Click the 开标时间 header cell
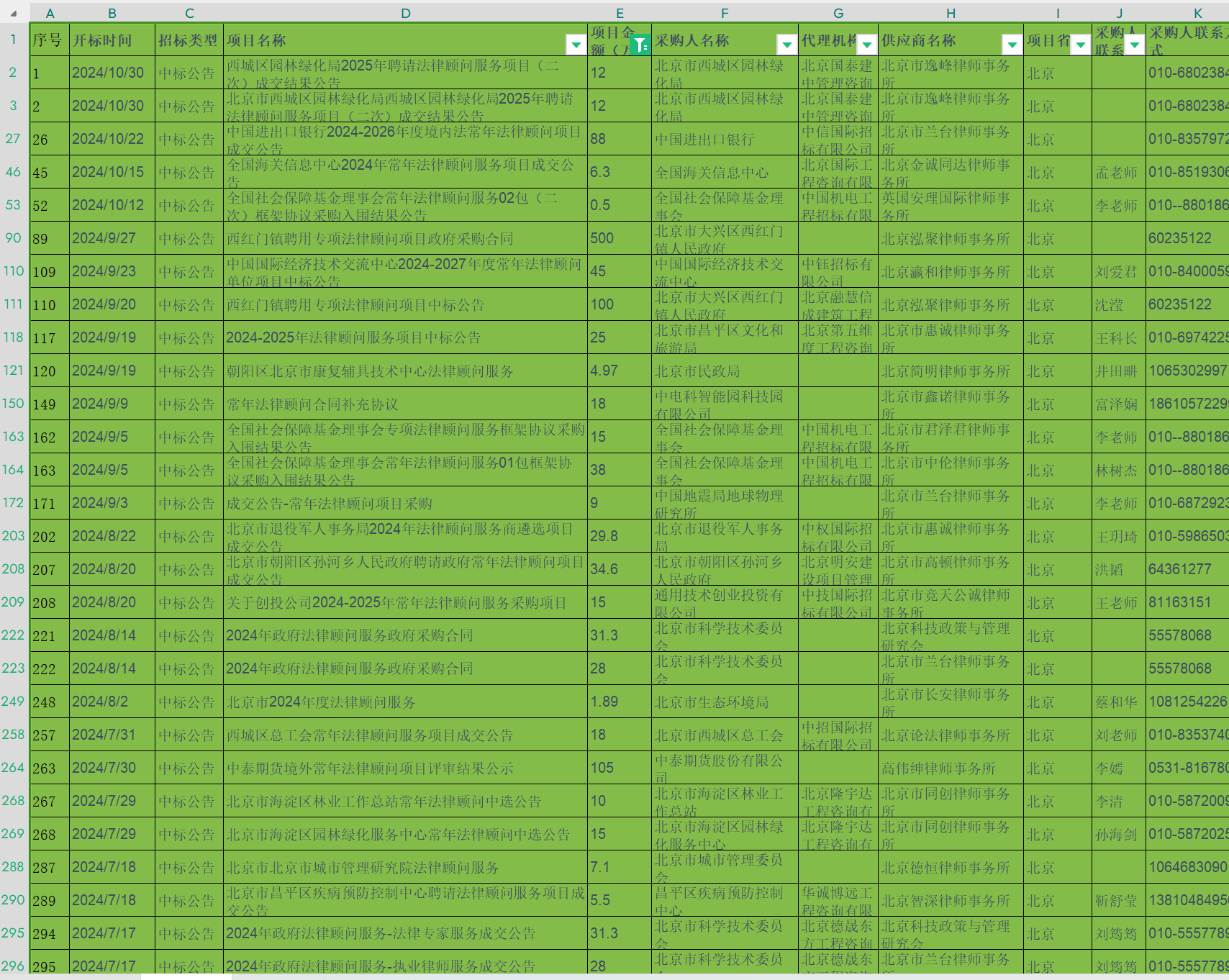 [112, 40]
